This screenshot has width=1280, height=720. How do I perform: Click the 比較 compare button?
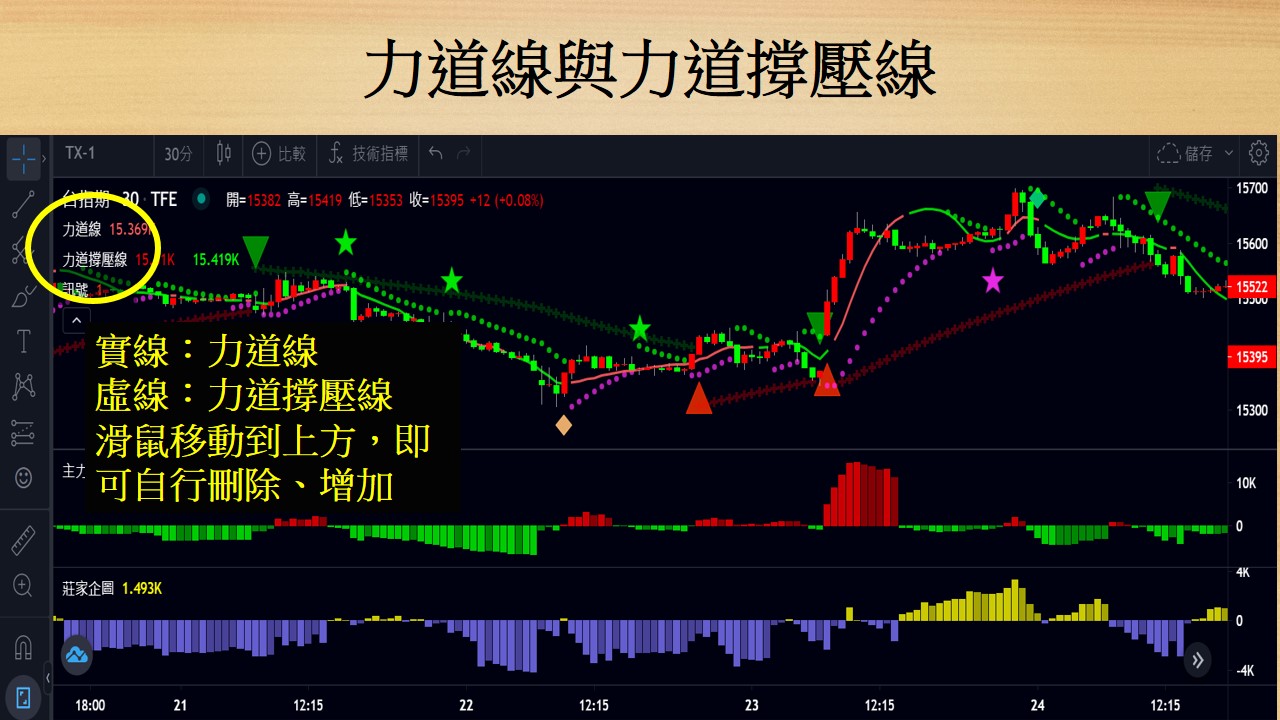pyautogui.click(x=278, y=155)
